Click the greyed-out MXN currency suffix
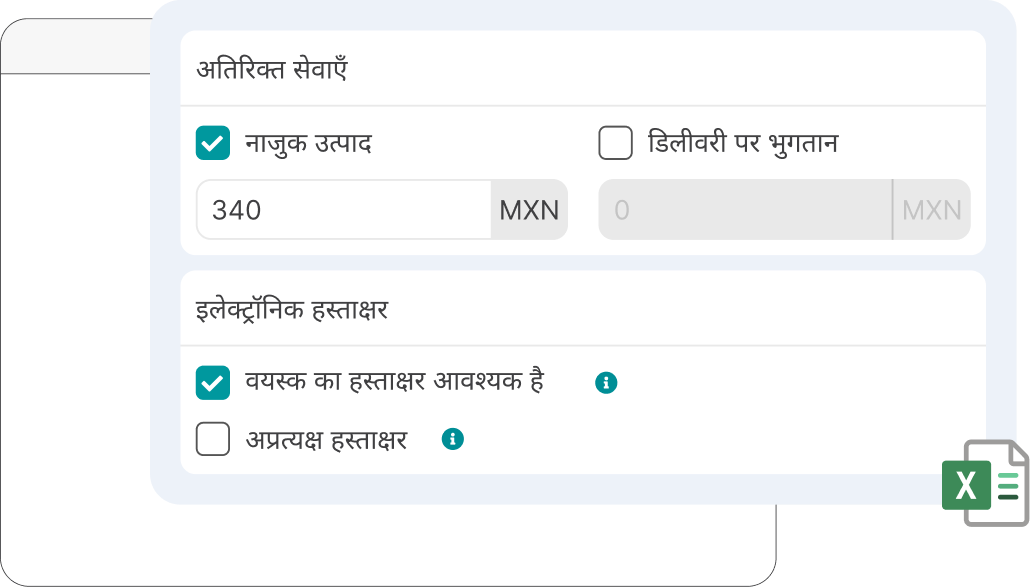Image resolution: width=1030 pixels, height=587 pixels. [931, 210]
